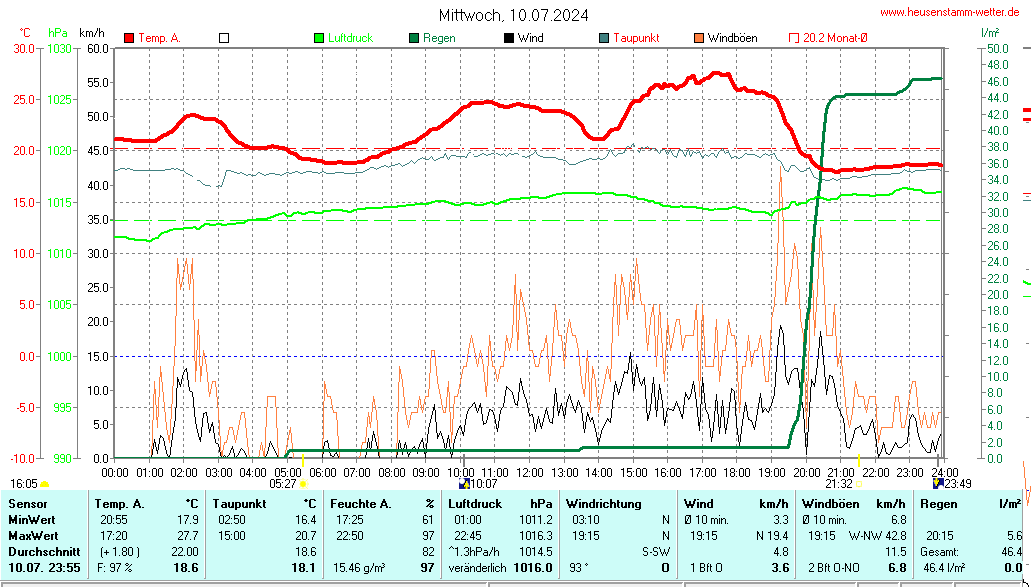Click the Mittwoch, 10.07.2024 chart title
Viewport: 1034px width, 587px height.
[x=514, y=15]
